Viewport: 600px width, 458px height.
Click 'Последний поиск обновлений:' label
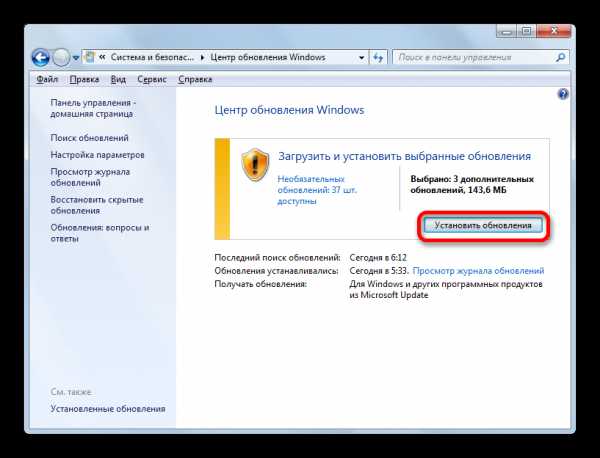(277, 258)
